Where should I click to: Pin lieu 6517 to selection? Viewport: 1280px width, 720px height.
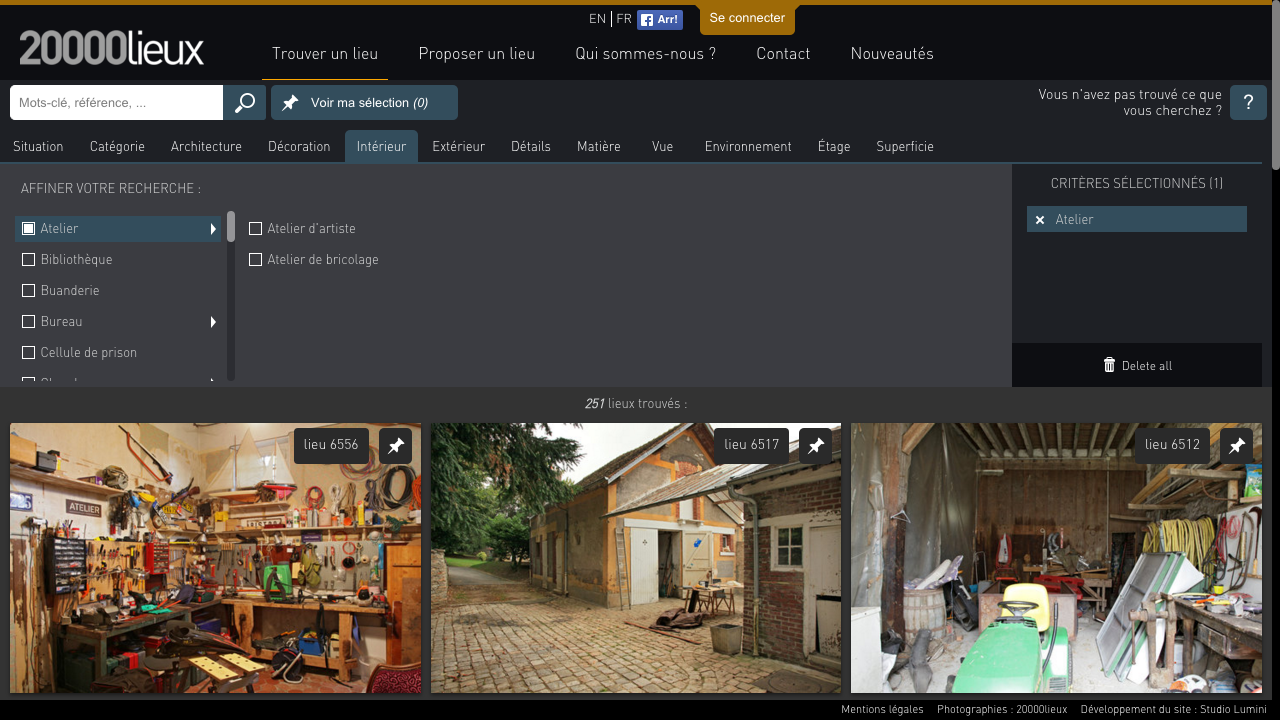point(816,446)
